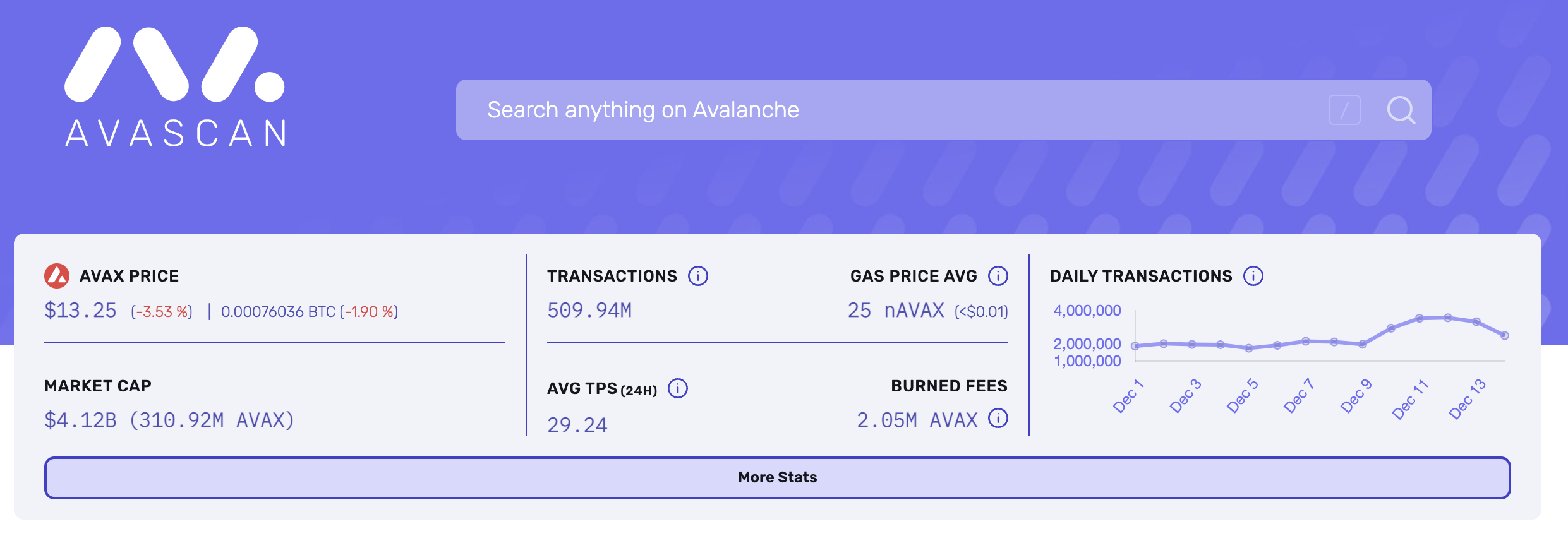Expand the More Stats section
Screen dimensions: 1568x548
point(777,477)
